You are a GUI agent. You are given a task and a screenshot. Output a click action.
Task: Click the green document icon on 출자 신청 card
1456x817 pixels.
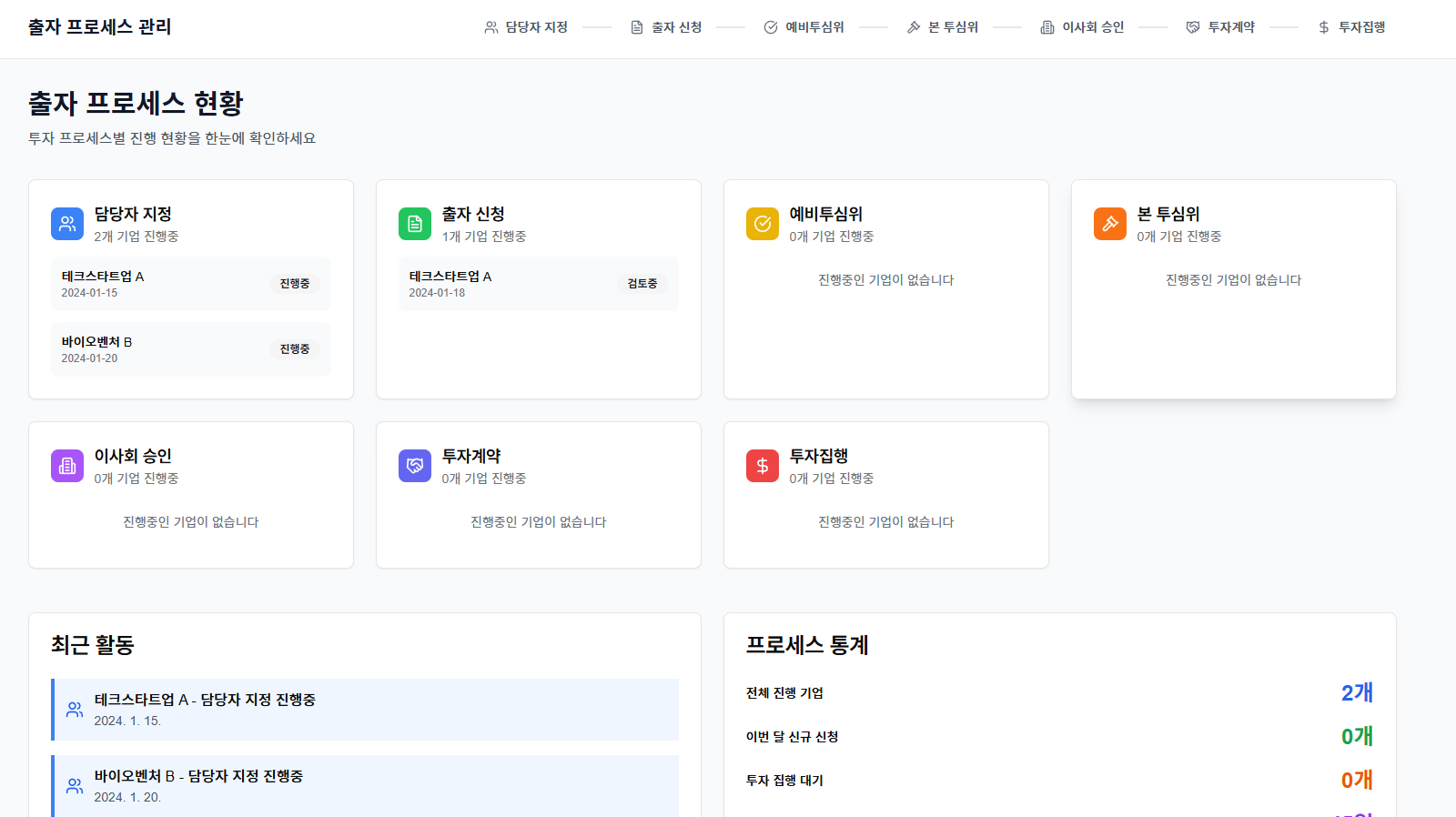point(415,224)
